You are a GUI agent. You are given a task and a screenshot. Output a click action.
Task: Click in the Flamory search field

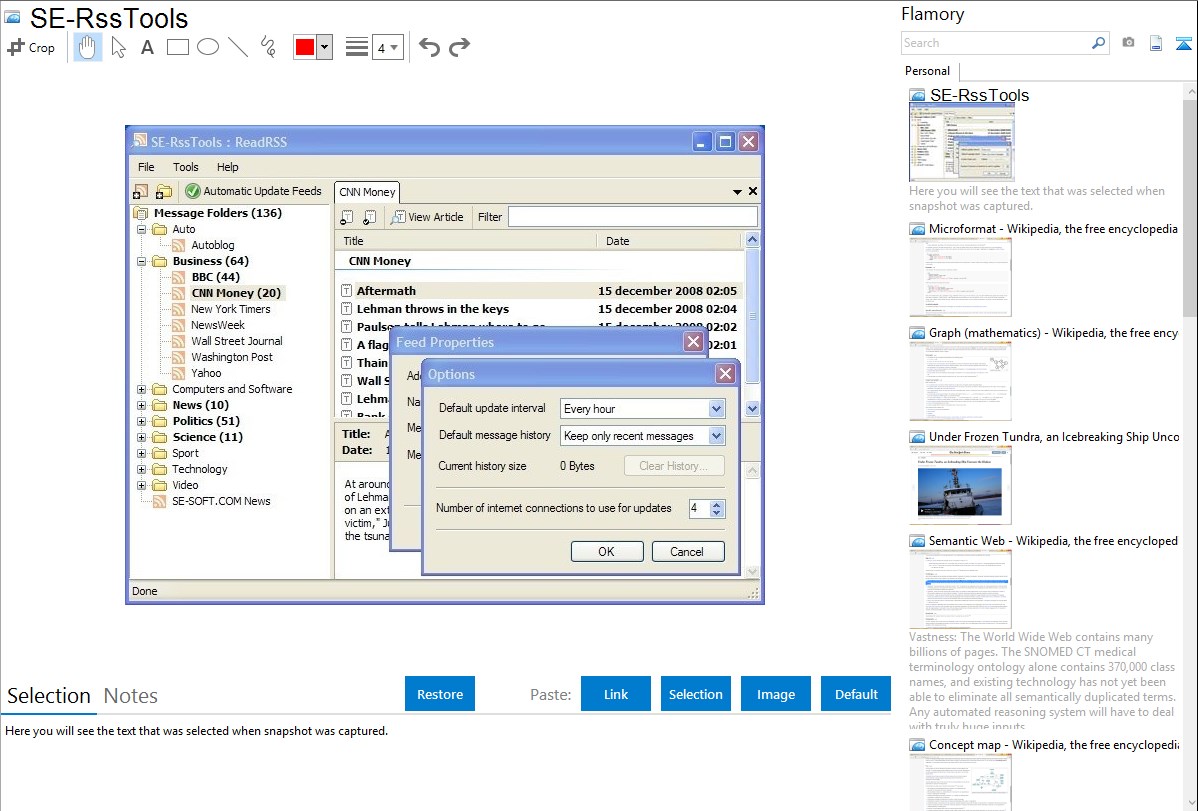[x=995, y=43]
